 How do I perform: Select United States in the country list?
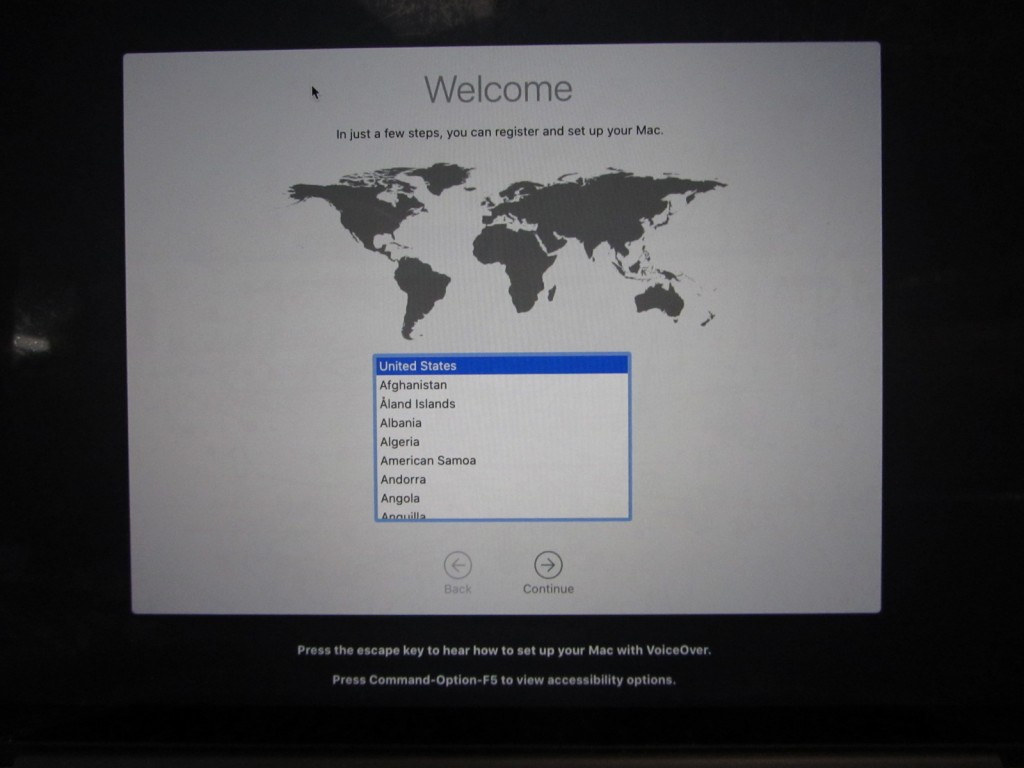point(502,366)
